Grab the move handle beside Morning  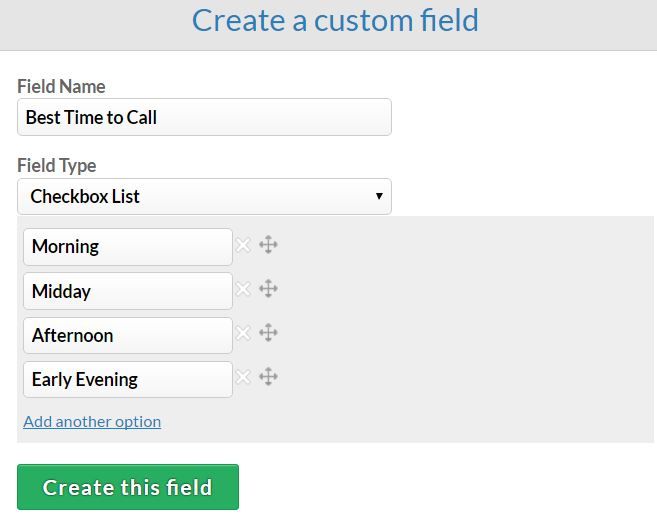(x=268, y=245)
